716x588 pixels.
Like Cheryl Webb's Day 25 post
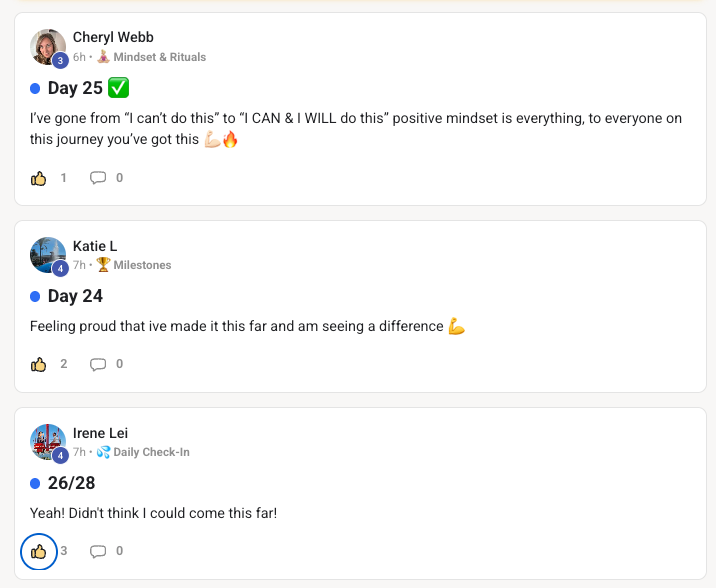38,178
